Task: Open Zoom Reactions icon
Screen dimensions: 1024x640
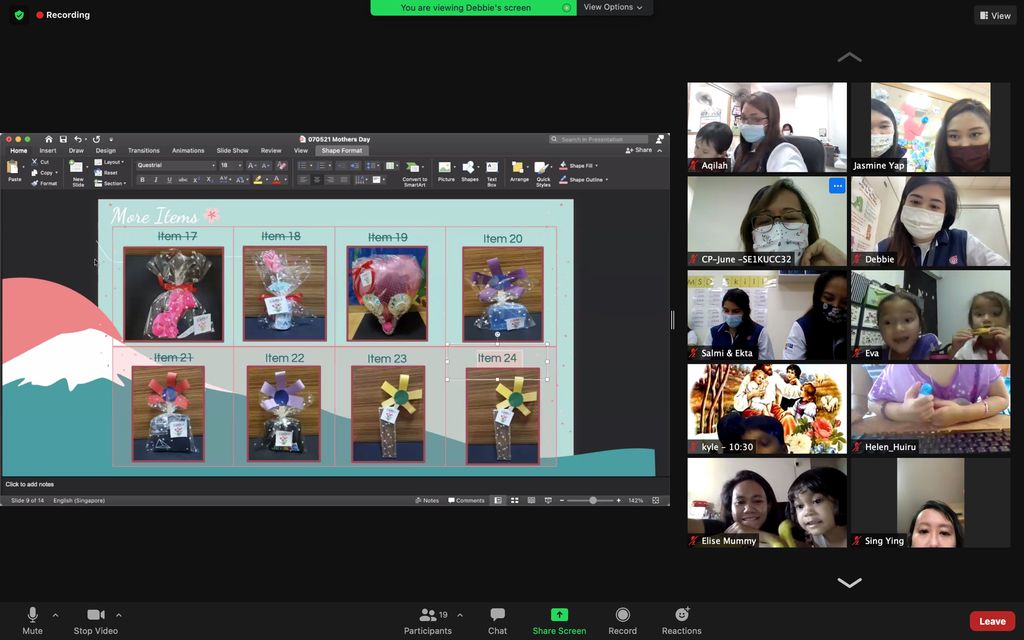Action: point(682,614)
